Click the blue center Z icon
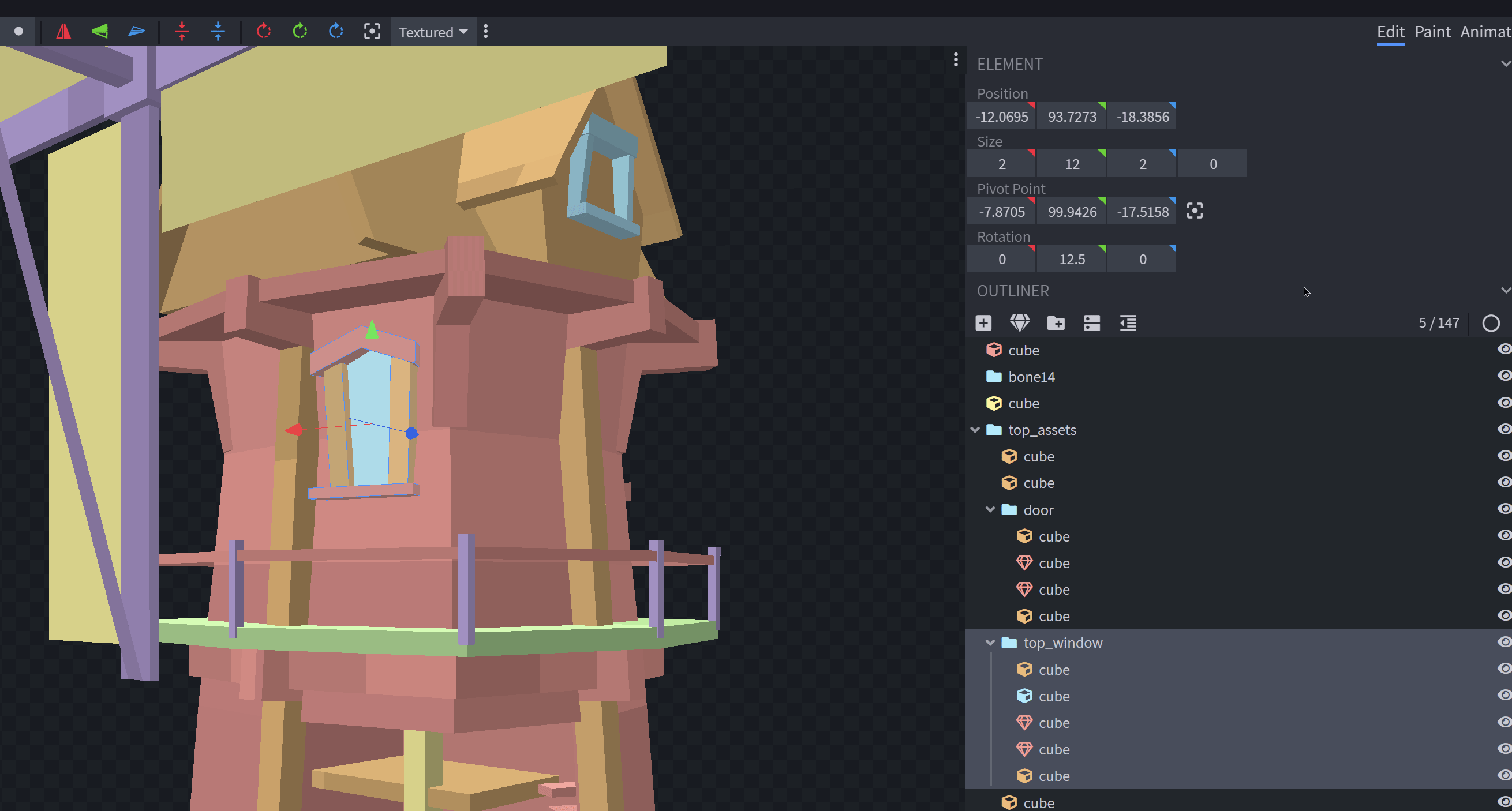The height and width of the screenshot is (811, 1512). [x=218, y=31]
